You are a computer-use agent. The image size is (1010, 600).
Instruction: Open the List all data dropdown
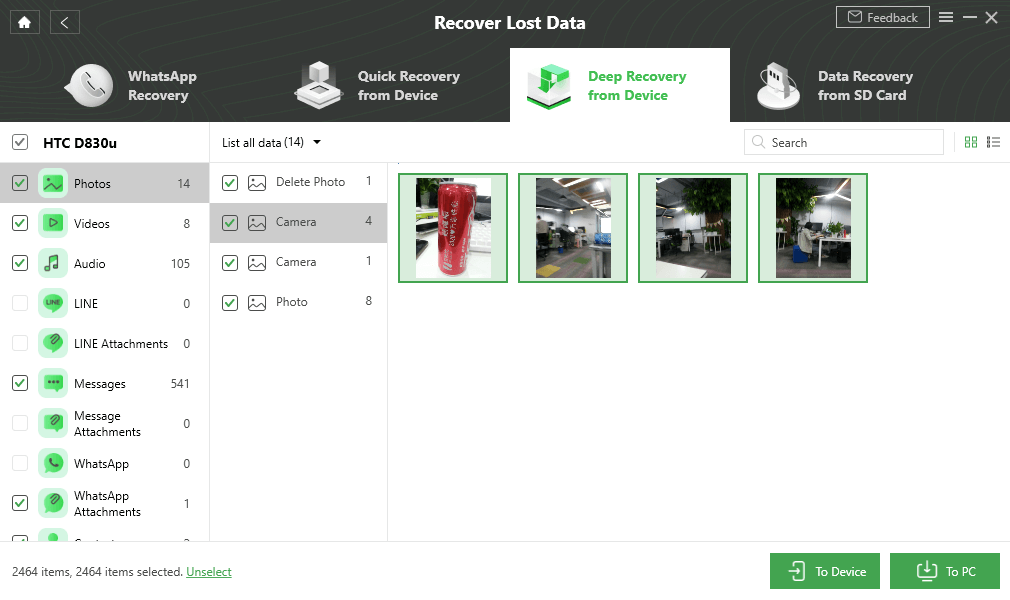(x=270, y=142)
